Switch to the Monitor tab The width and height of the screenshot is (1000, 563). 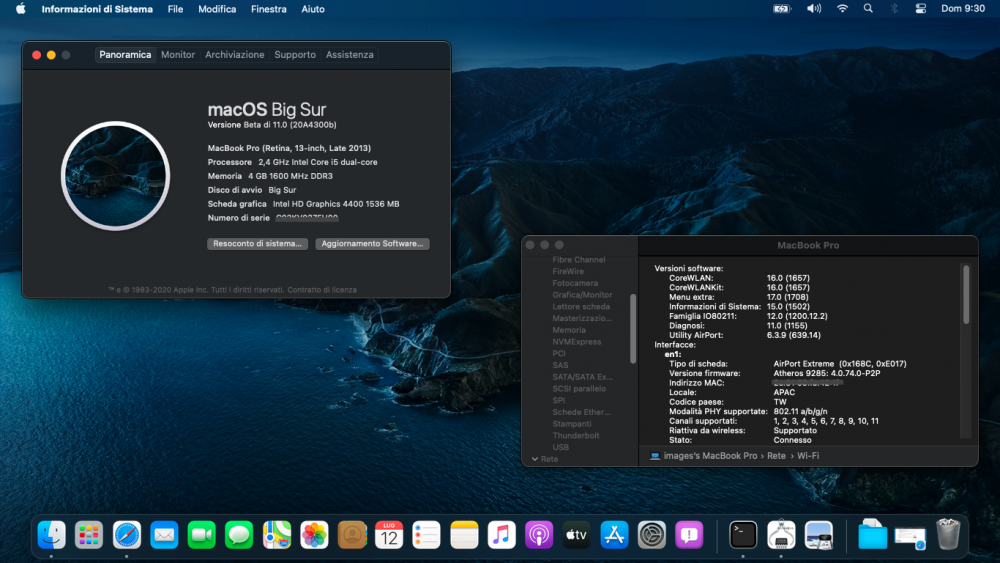click(x=178, y=55)
